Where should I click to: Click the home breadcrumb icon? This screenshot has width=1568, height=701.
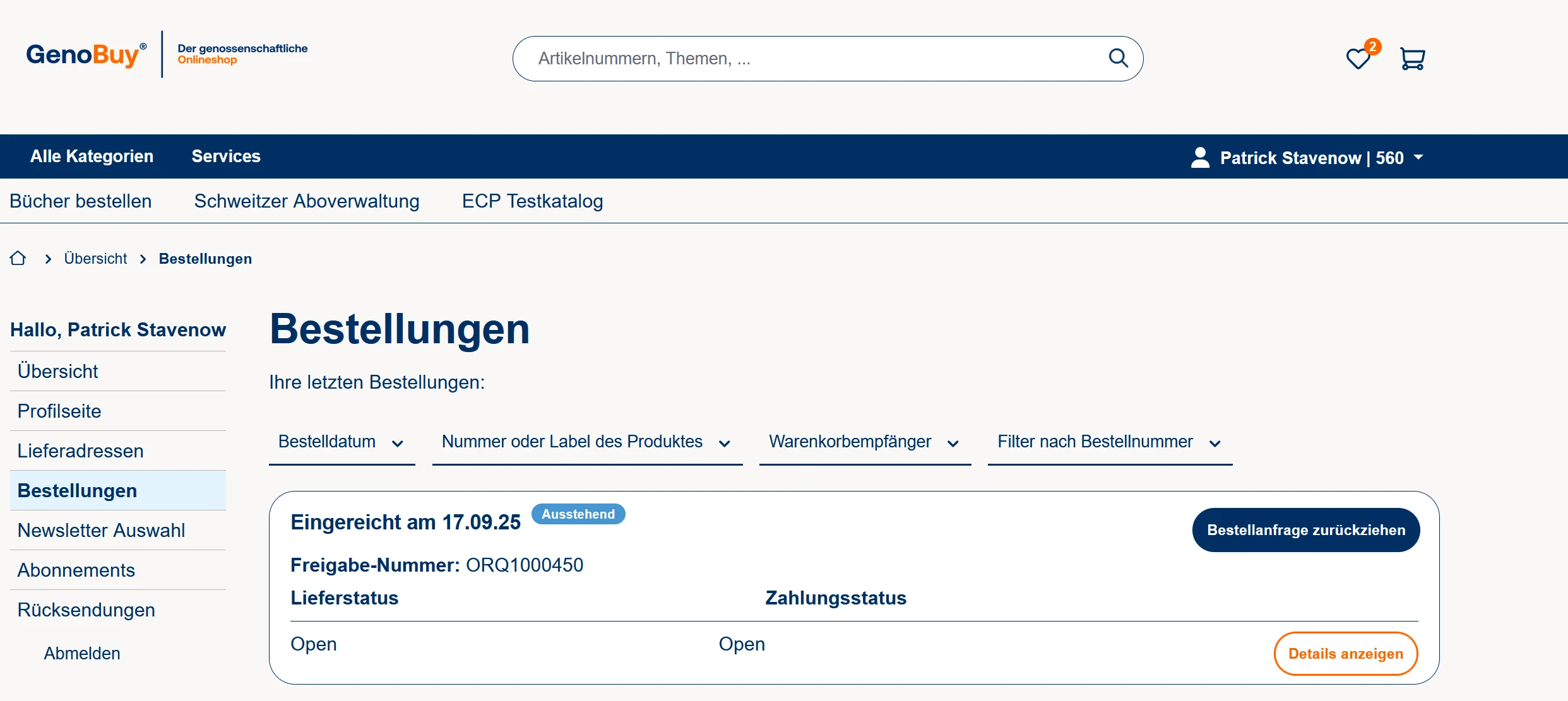18,259
